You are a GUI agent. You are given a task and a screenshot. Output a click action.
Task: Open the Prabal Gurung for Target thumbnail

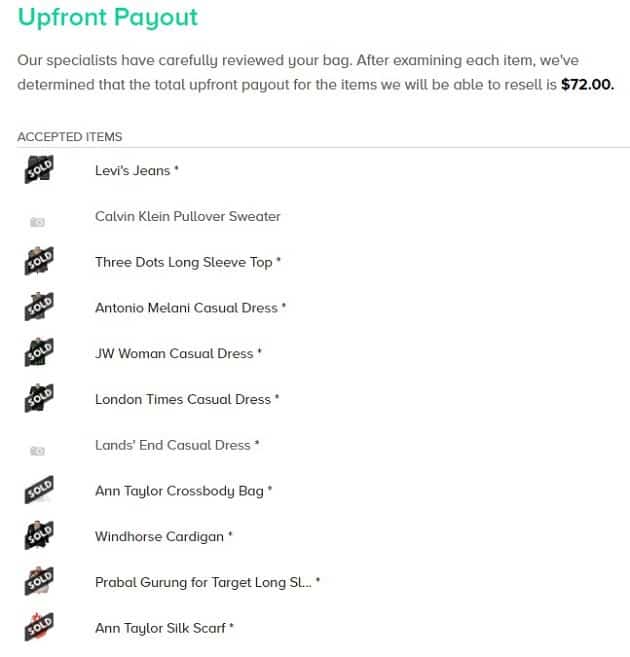point(39,581)
